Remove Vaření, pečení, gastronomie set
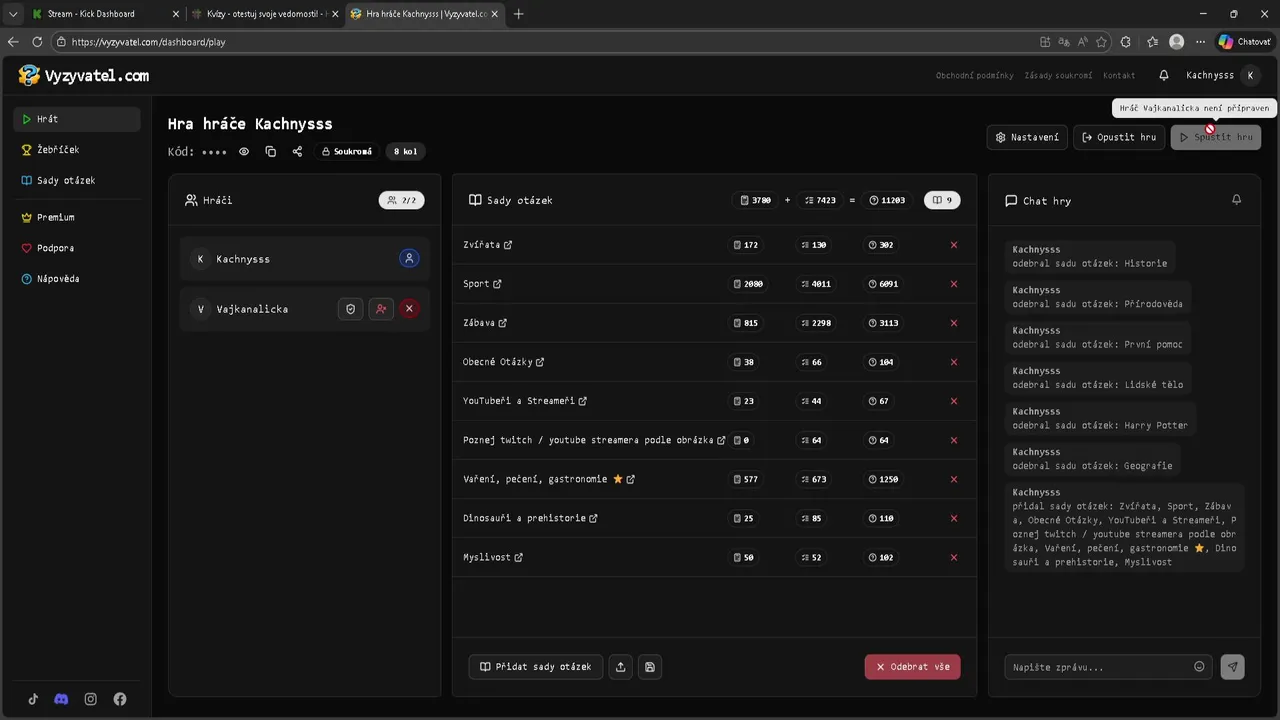 [954, 479]
